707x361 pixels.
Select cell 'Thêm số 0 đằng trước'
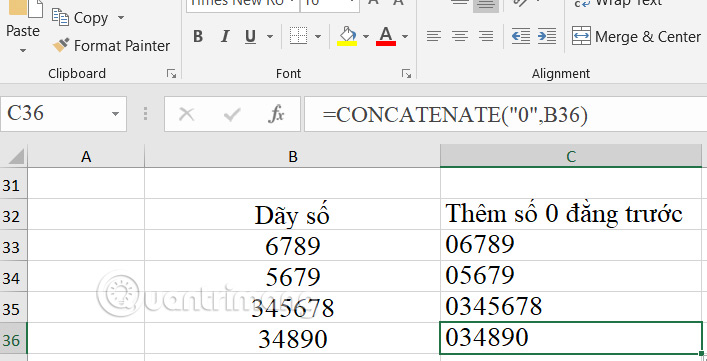(x=571, y=215)
